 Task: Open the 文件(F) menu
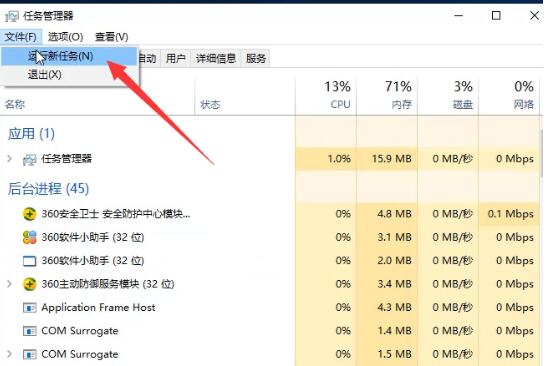coord(20,36)
